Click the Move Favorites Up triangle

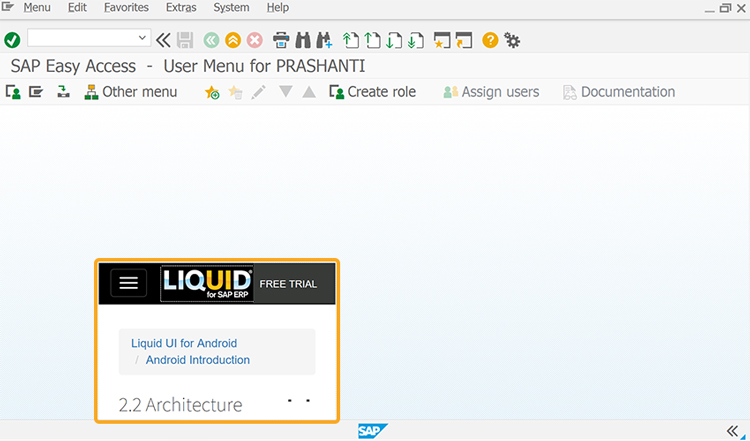tap(309, 92)
